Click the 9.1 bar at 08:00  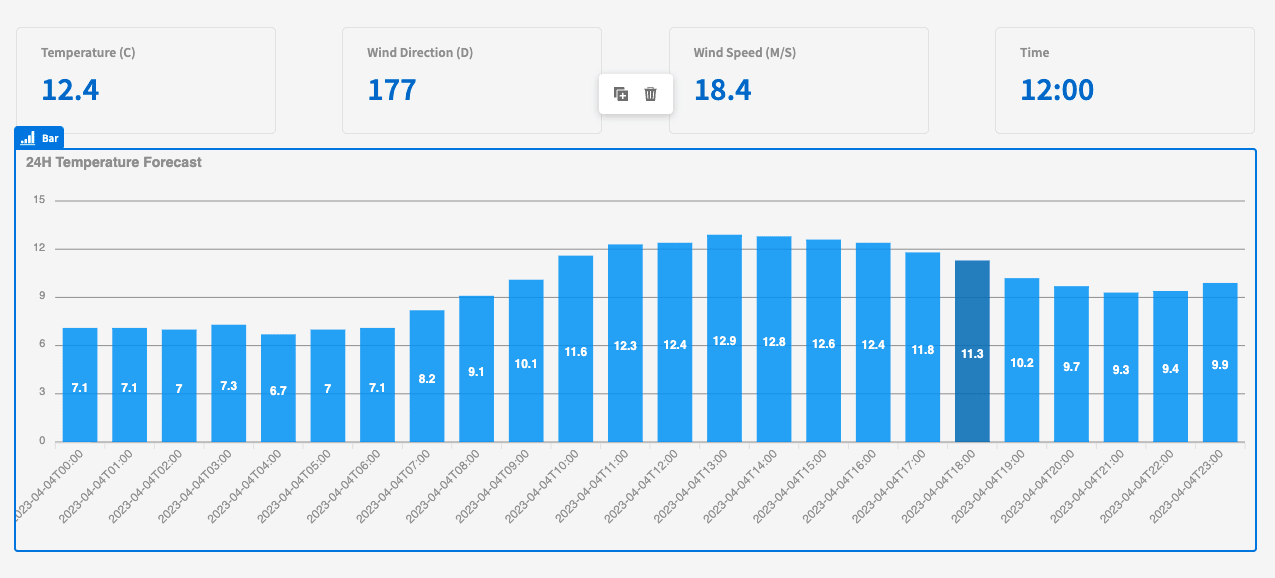476,369
